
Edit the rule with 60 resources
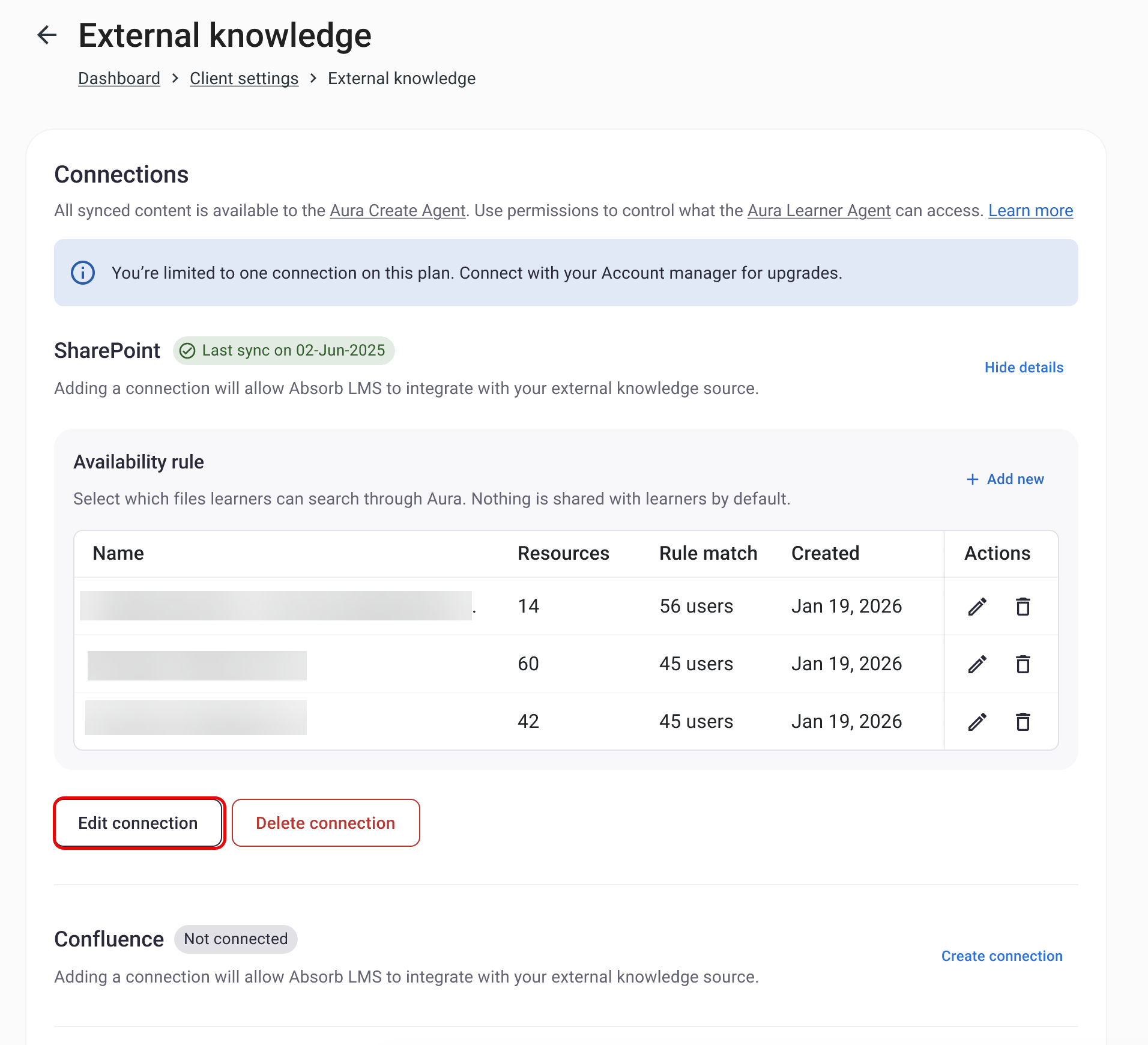(977, 664)
